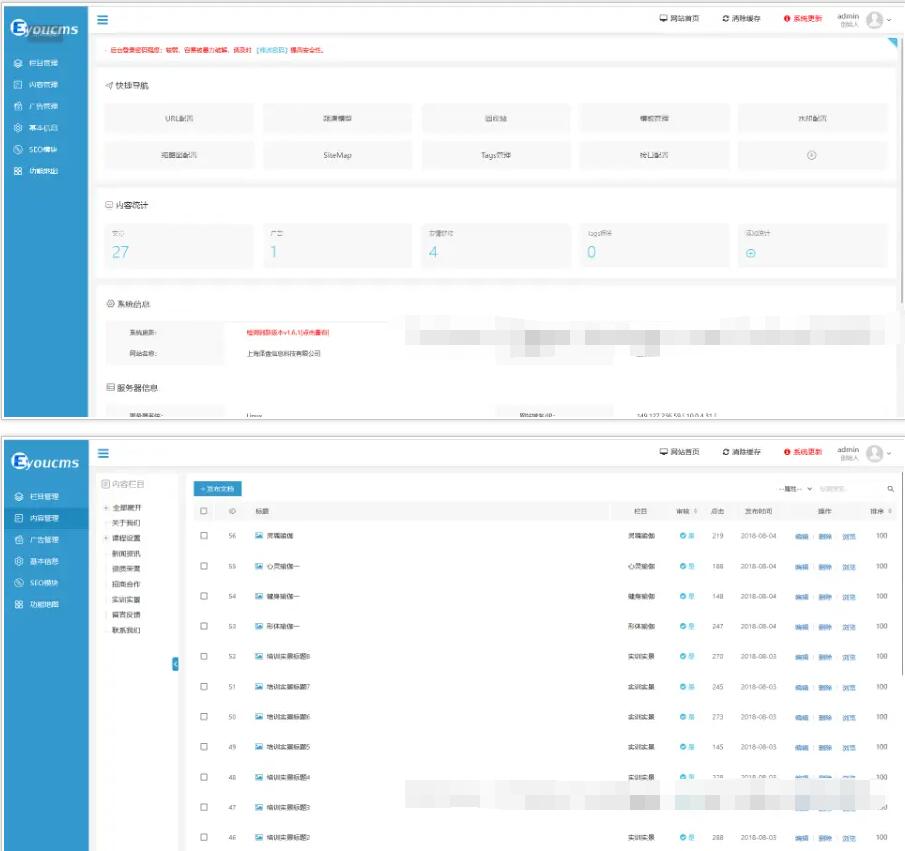
Task: Click the image icon beside the ID 56 title
Action: pos(259,536)
